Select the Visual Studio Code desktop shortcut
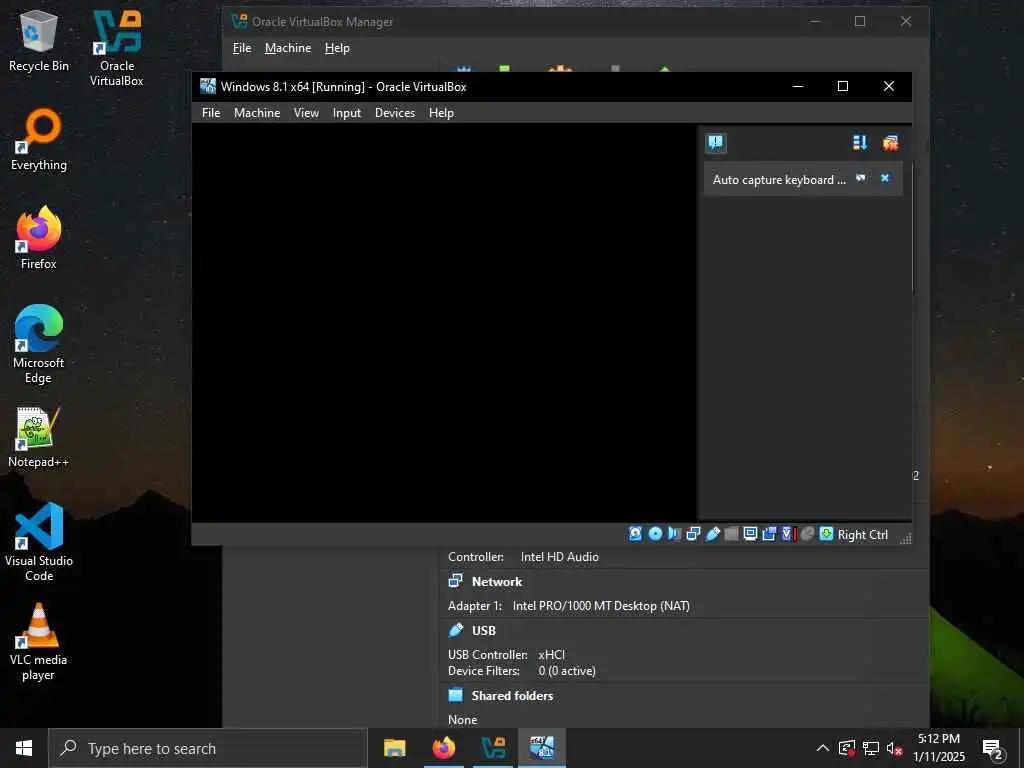 [x=39, y=542]
